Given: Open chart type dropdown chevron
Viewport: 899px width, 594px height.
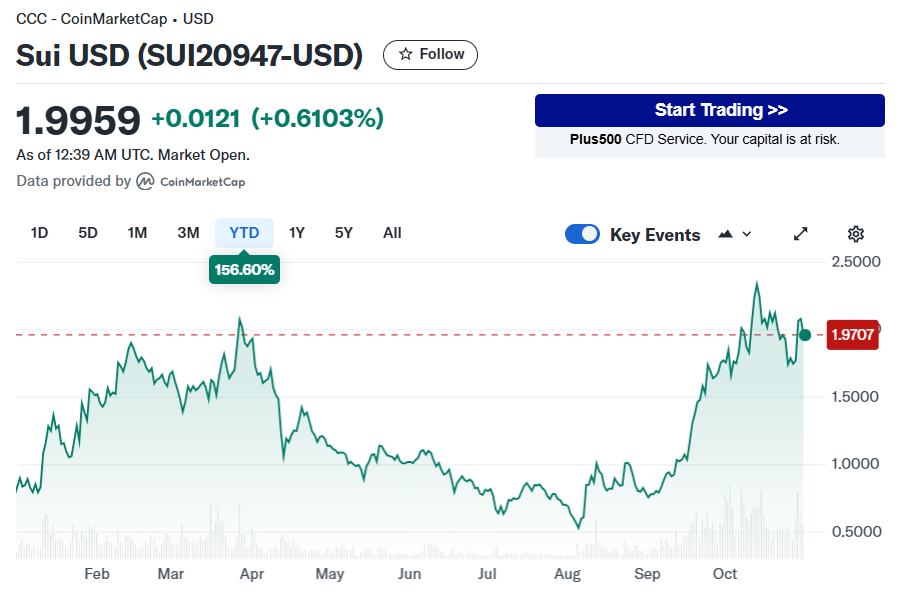Looking at the screenshot, I should [x=746, y=234].
